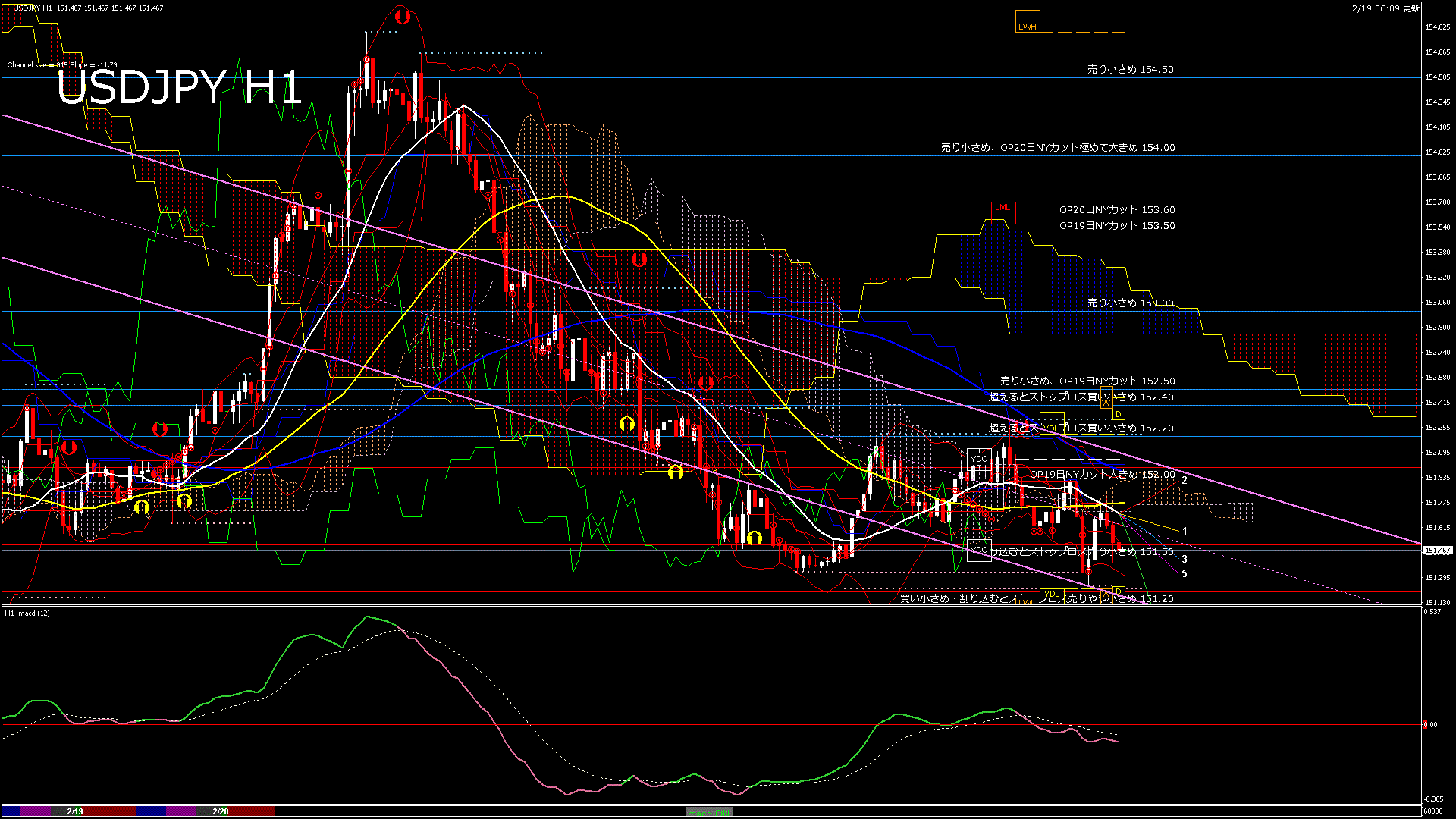Viewport: 1456px width, 819px height.
Task: Click the OP19日NYカット大きめ 152.00 label
Action: (1103, 475)
